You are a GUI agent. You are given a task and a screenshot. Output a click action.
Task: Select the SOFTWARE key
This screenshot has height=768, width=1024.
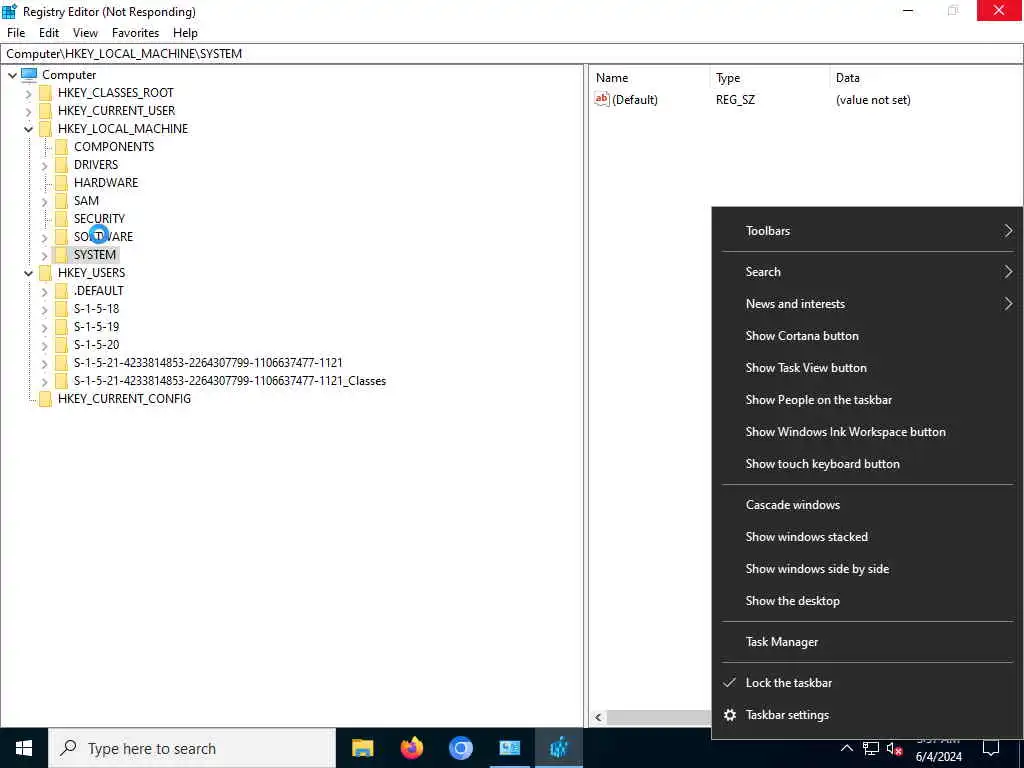[x=103, y=236]
